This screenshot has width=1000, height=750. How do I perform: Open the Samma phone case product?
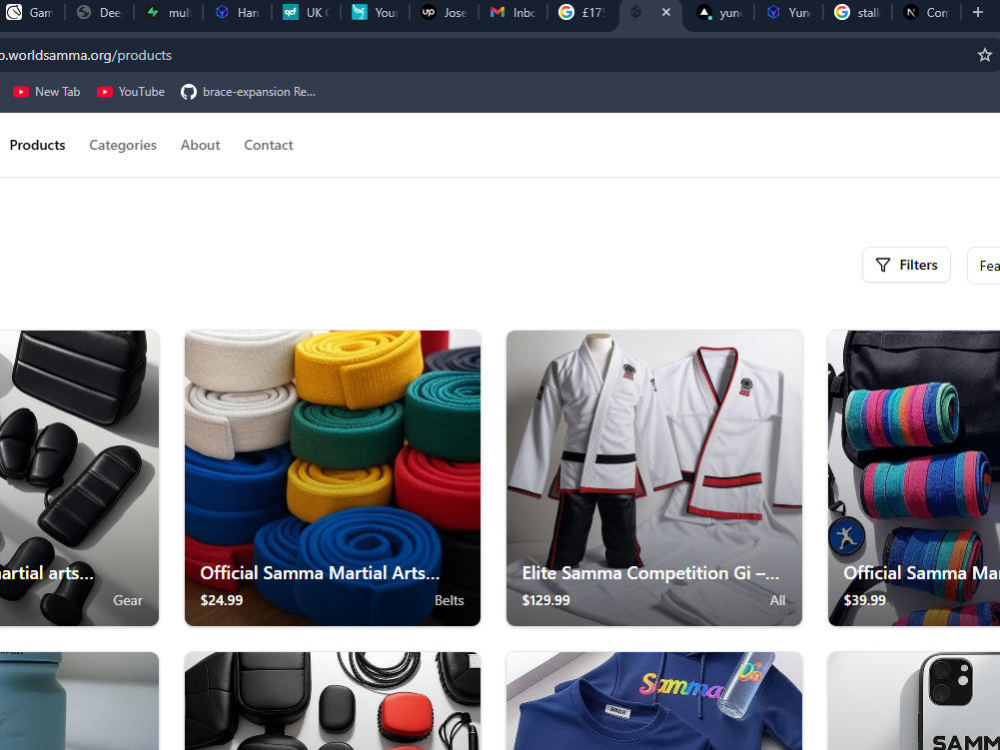[914, 701]
